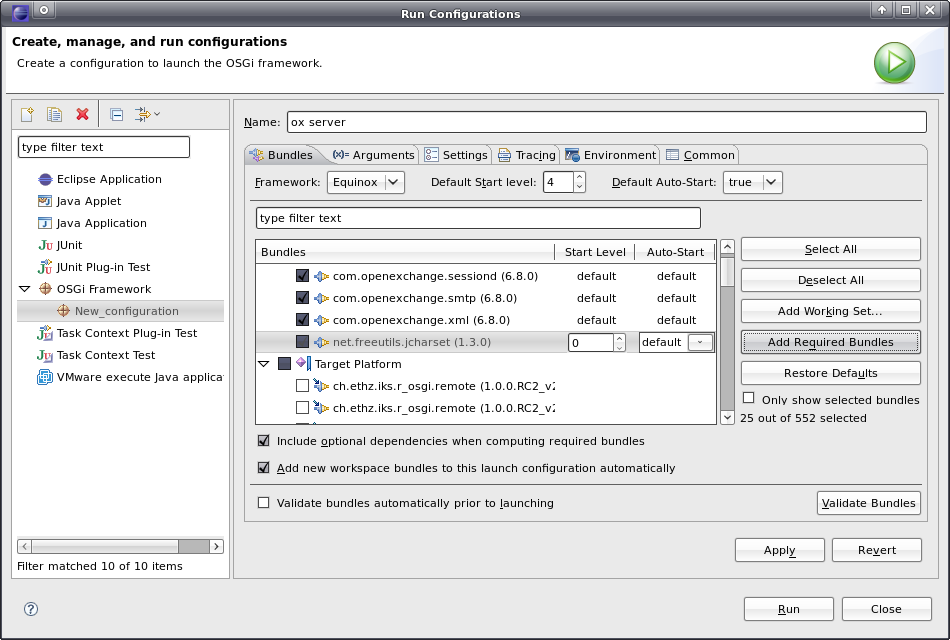Click the help question mark icon
The image size is (950, 640).
pyautogui.click(x=31, y=609)
